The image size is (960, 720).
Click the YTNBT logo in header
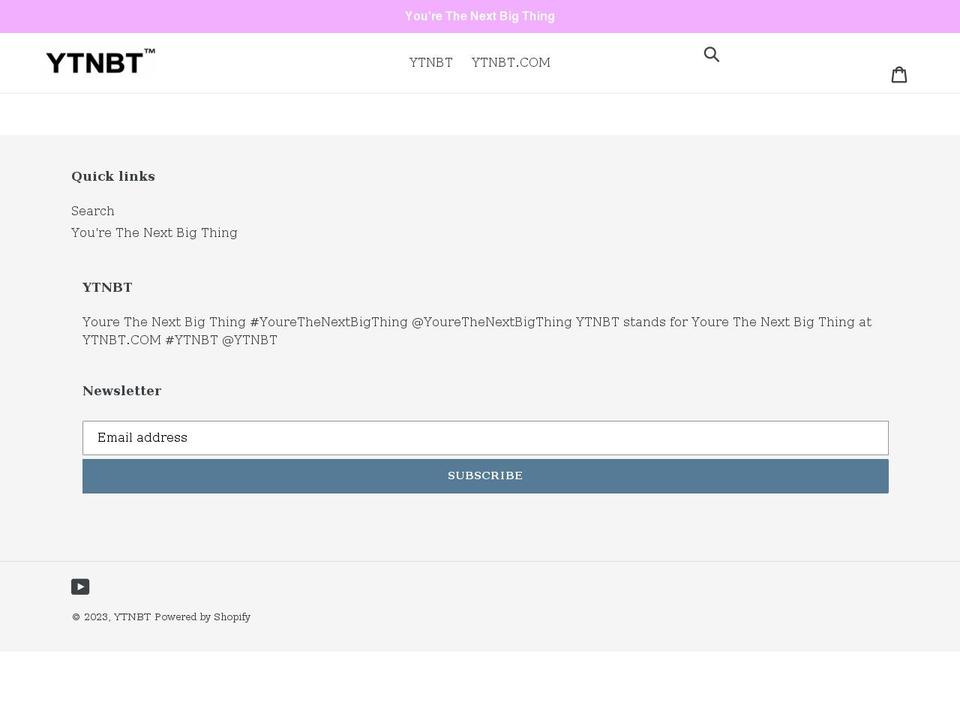click(x=100, y=62)
